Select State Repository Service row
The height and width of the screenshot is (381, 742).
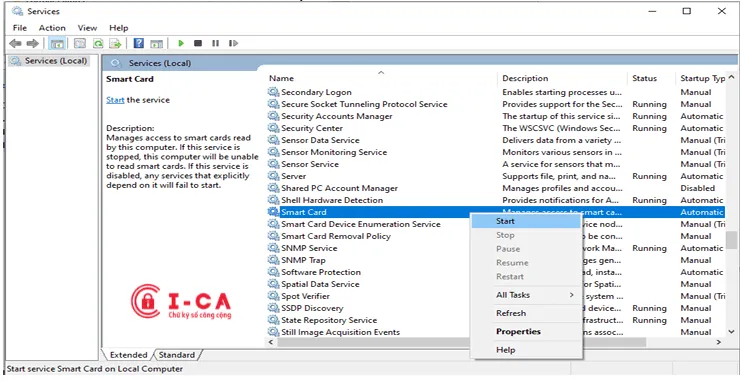pyautogui.click(x=496, y=320)
